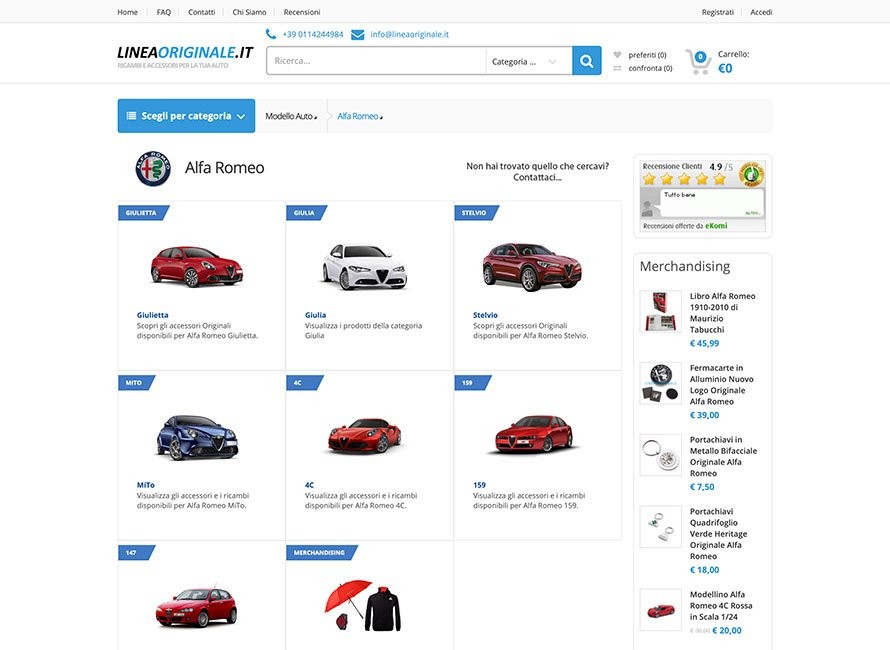The height and width of the screenshot is (650, 890).
Task: Open the Alfa Romeo breadcrumb dropdown
Action: point(360,116)
